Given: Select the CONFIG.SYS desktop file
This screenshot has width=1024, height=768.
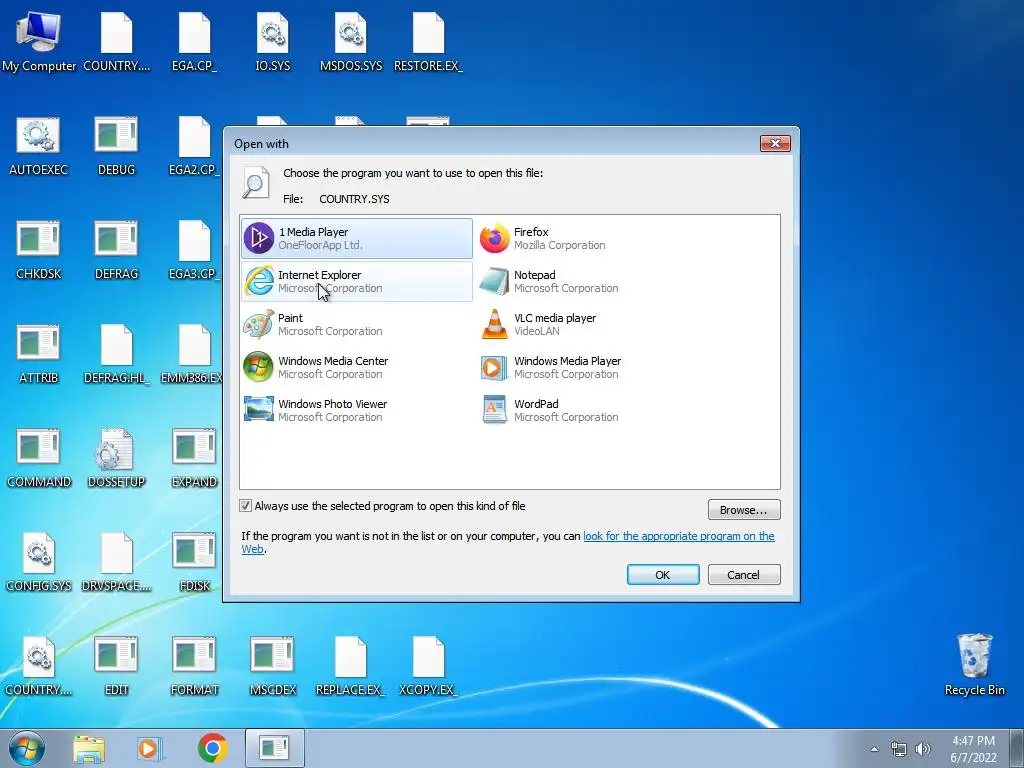Looking at the screenshot, I should [39, 562].
